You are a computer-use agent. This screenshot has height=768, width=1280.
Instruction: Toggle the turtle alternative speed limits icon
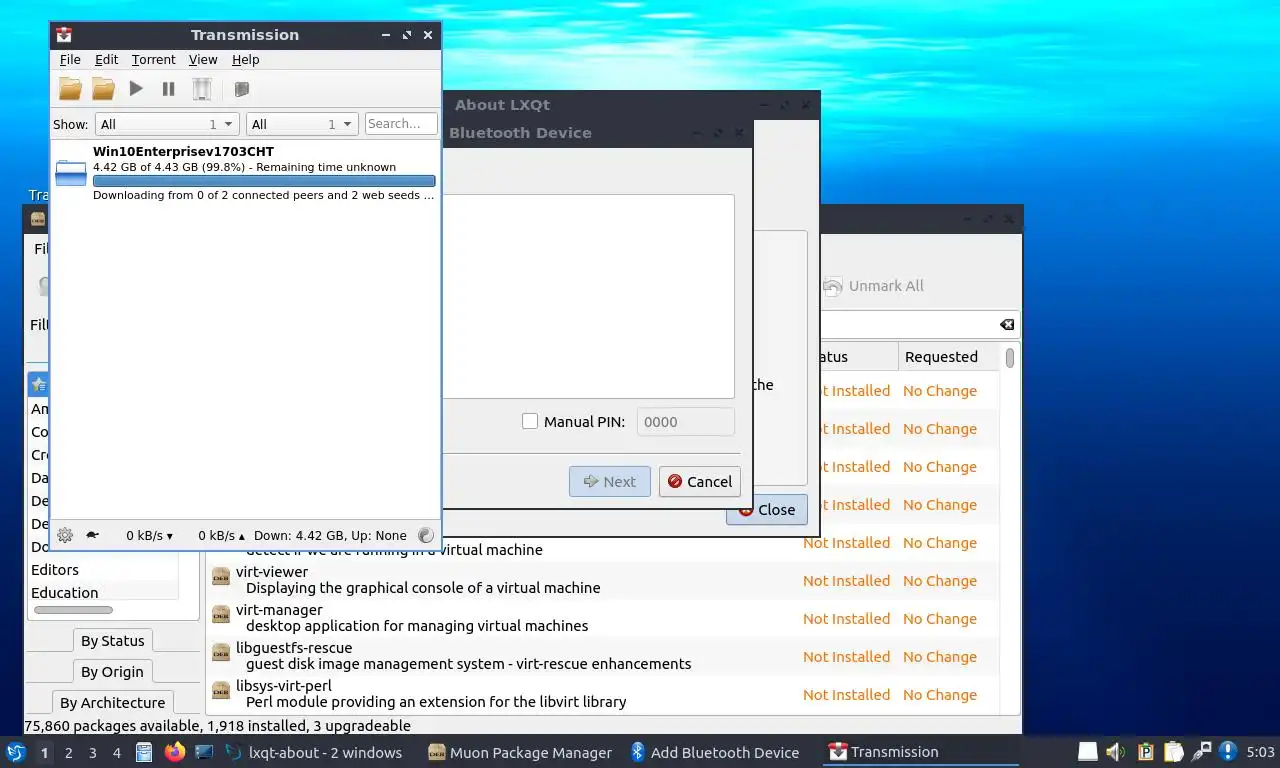click(92, 535)
